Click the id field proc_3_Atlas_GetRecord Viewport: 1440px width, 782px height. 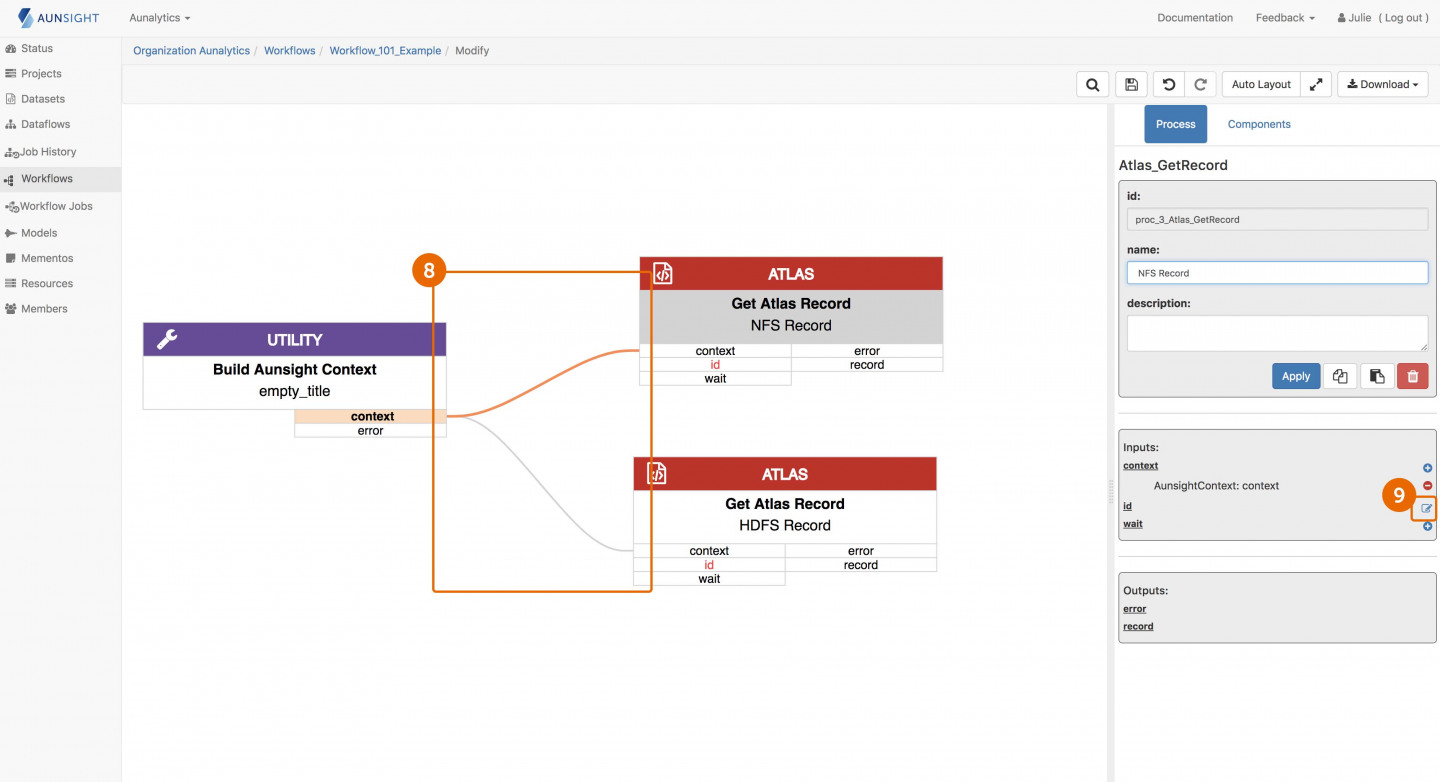click(1277, 219)
